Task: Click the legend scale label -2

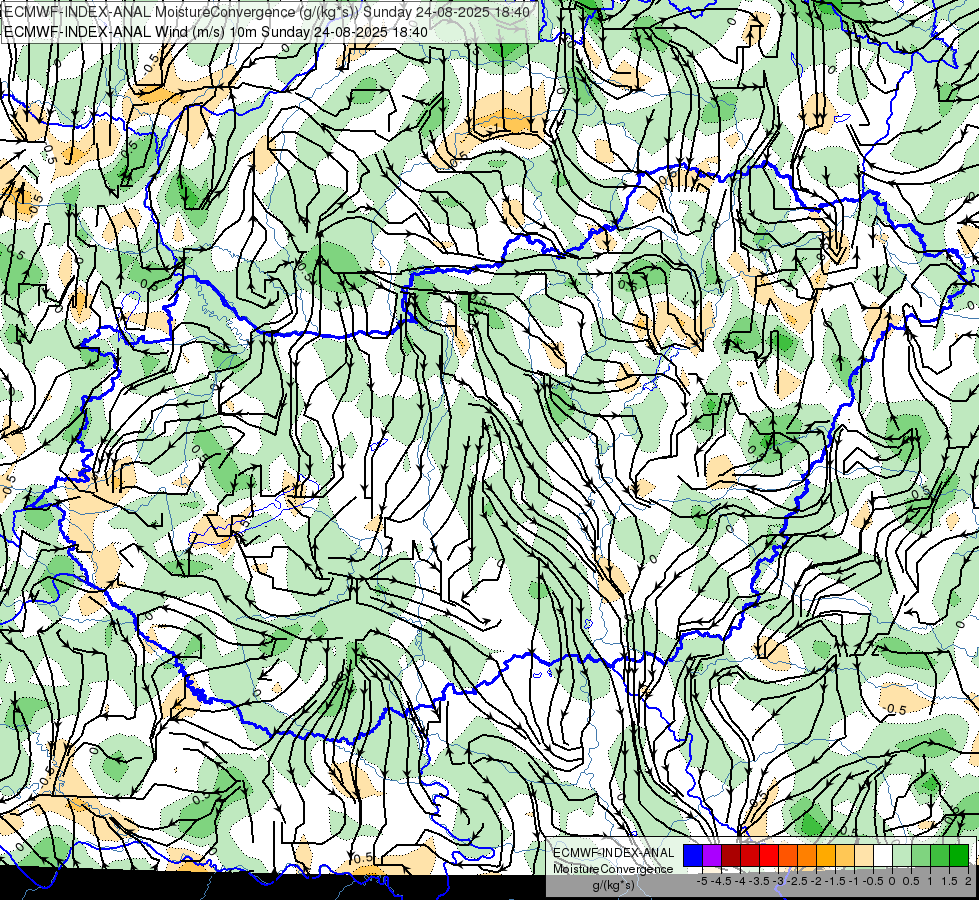Action: 816,881
